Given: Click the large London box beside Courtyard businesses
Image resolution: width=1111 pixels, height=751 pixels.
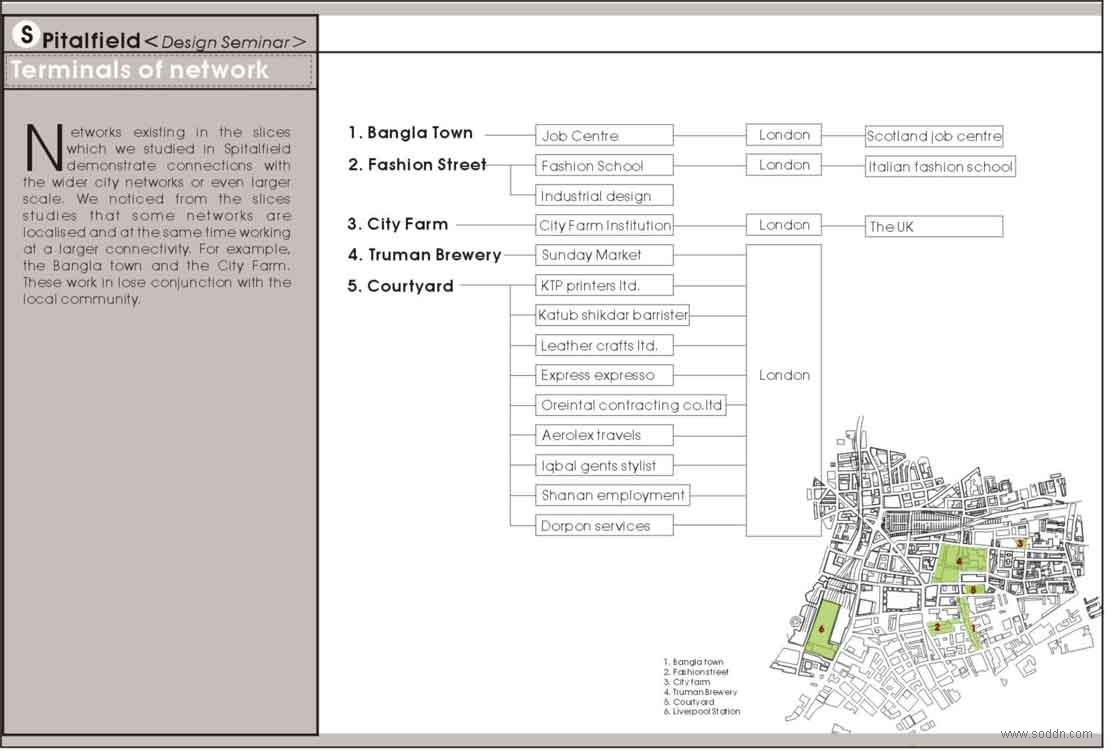Looking at the screenshot, I should 784,390.
